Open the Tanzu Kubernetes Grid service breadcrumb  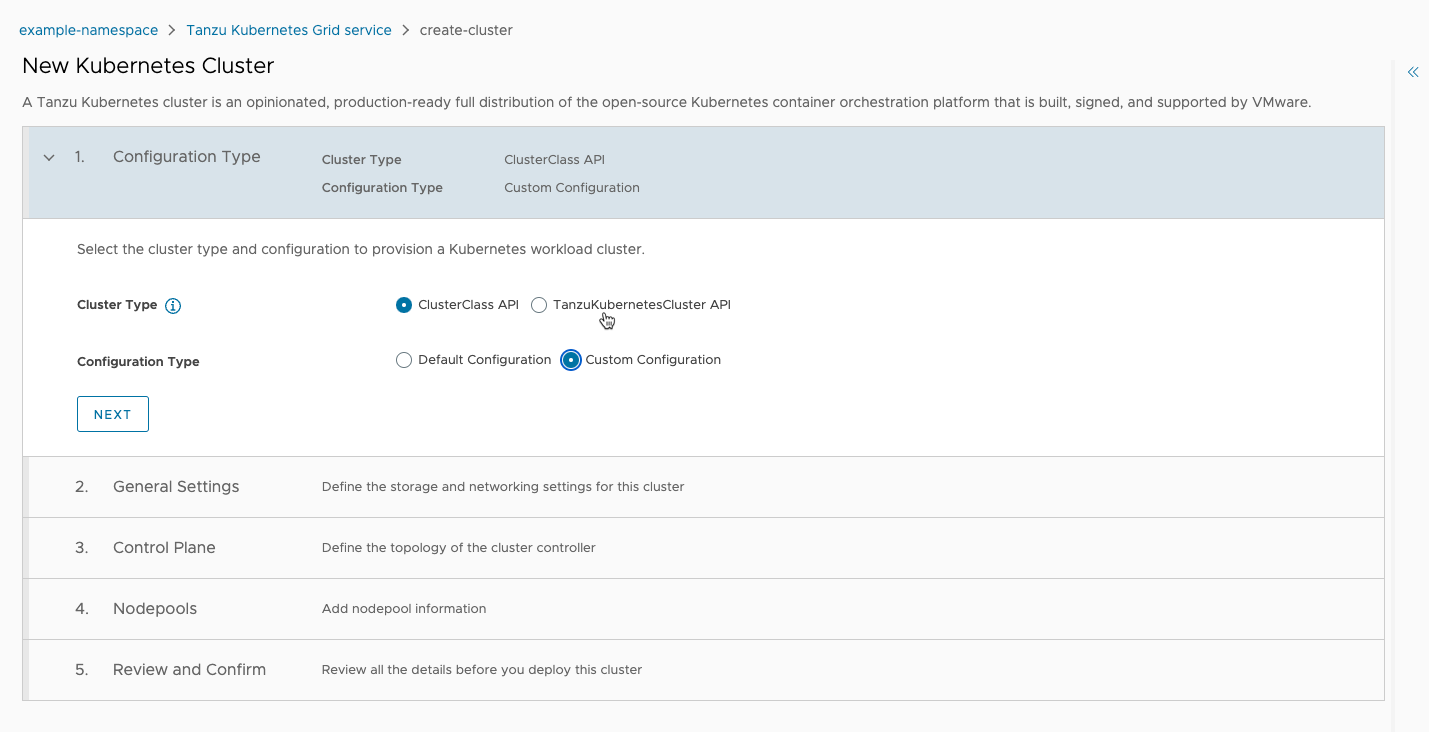(x=289, y=30)
